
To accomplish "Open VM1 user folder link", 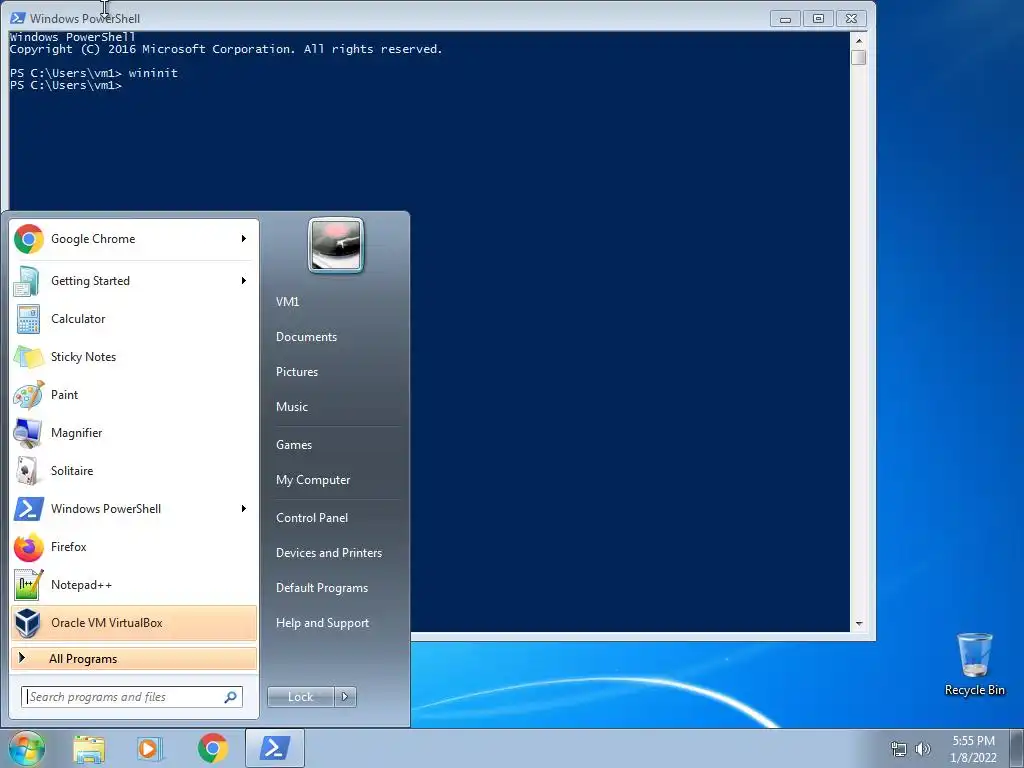I will click(x=287, y=302).
